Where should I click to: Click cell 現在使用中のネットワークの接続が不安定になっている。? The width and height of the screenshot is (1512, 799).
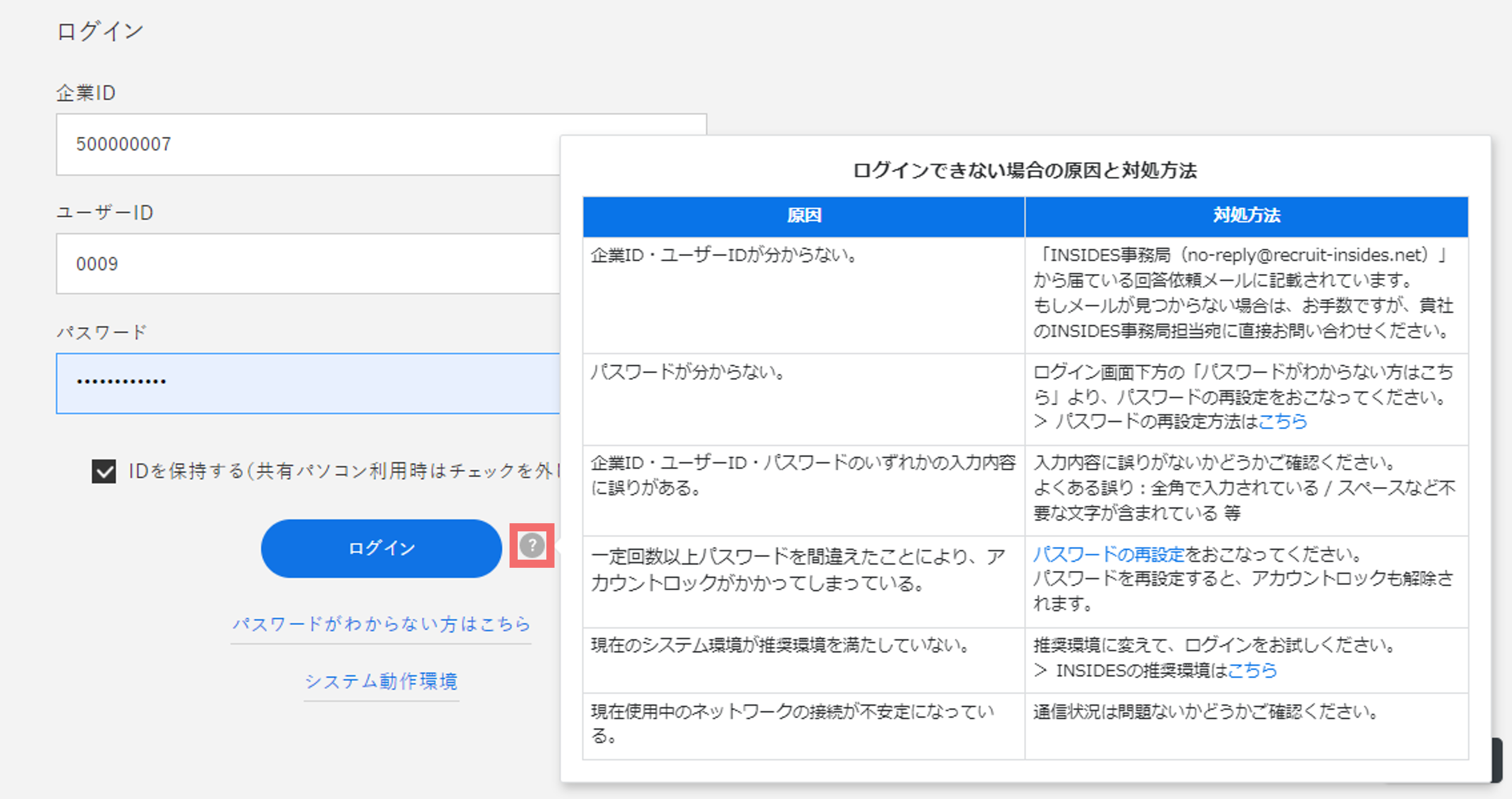click(804, 726)
